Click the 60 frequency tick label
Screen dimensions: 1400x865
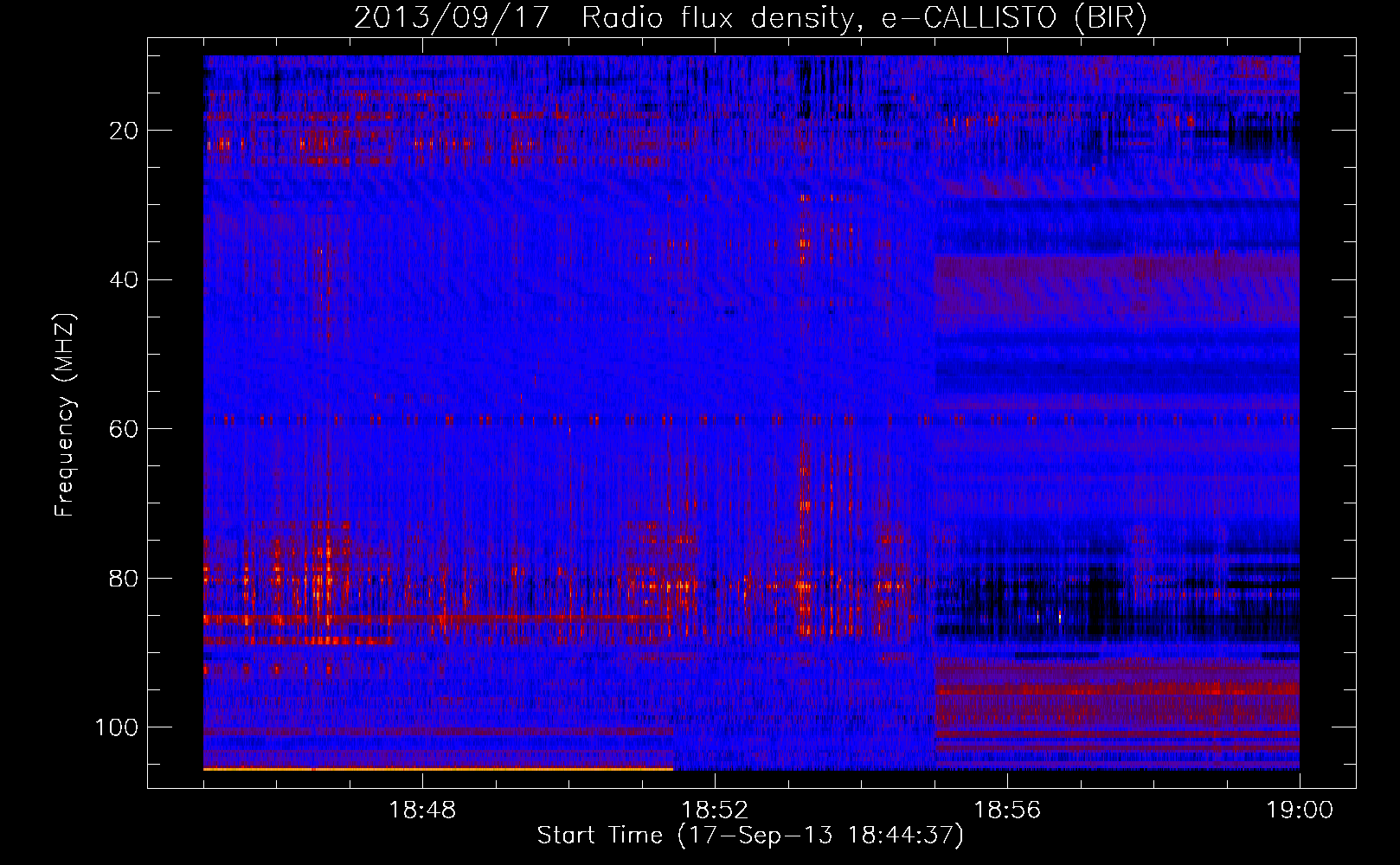125,429
